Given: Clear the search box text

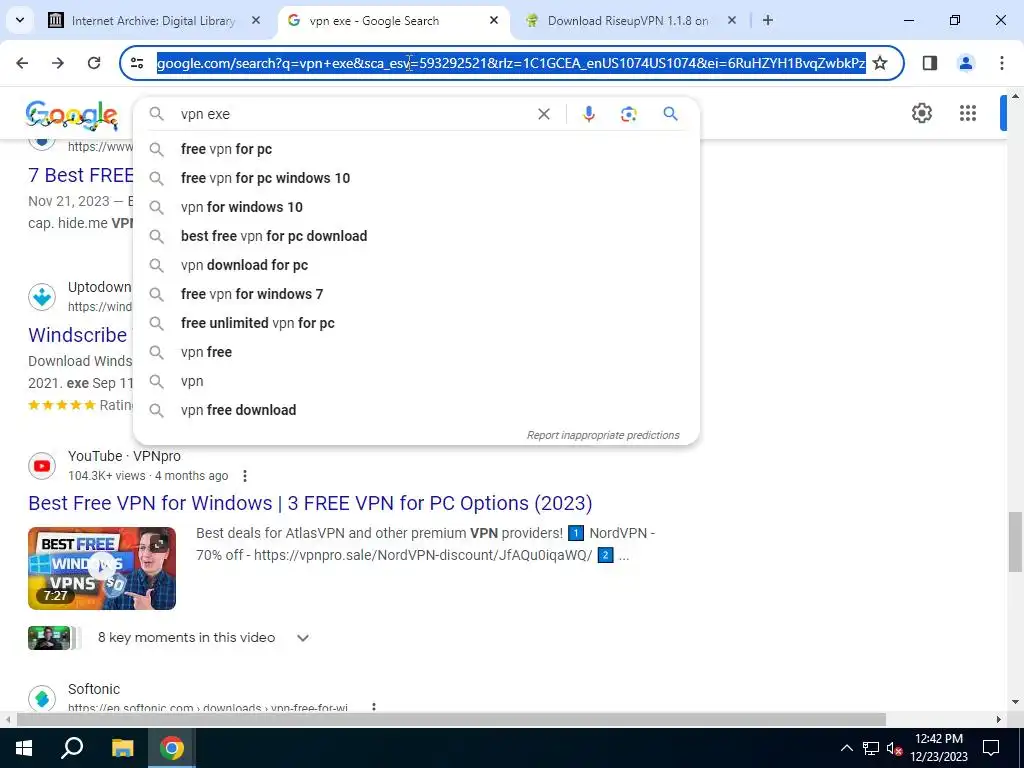Looking at the screenshot, I should (543, 114).
